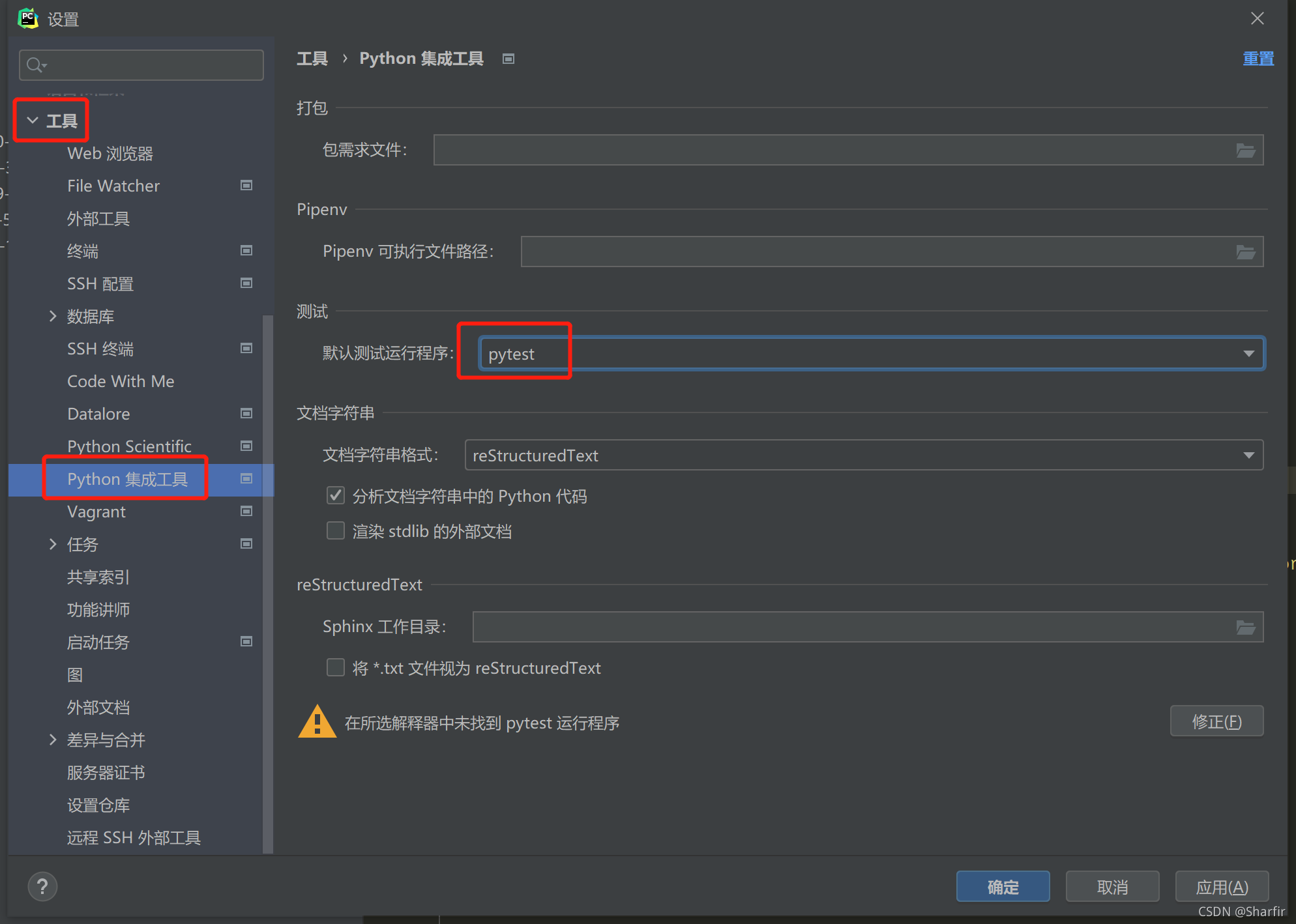
Task: Click project-level icon beside 终端
Action: (x=246, y=251)
